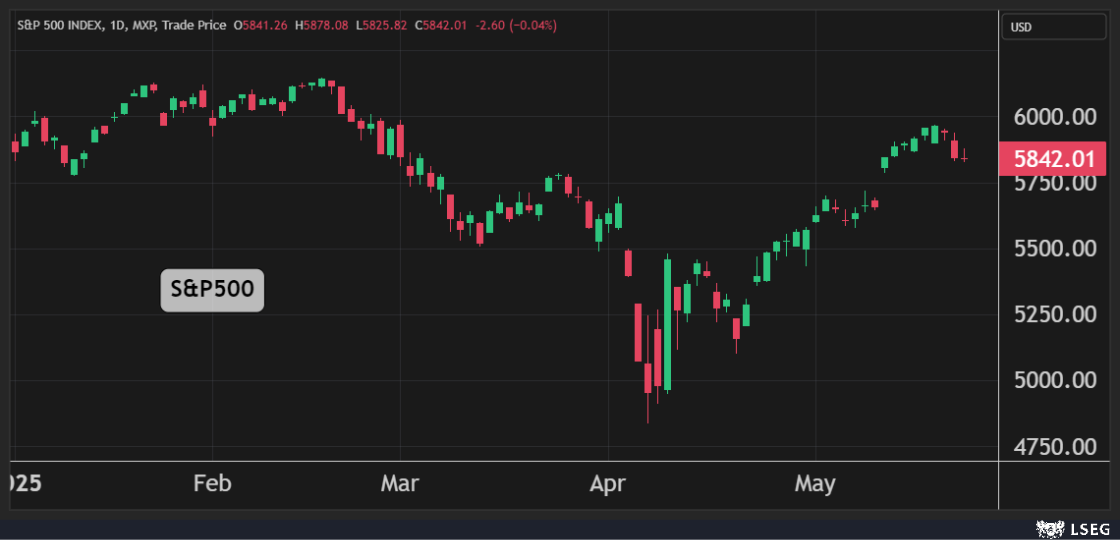Click the LSEG logo
Screen dimensions: 1120x540
point(1078,526)
